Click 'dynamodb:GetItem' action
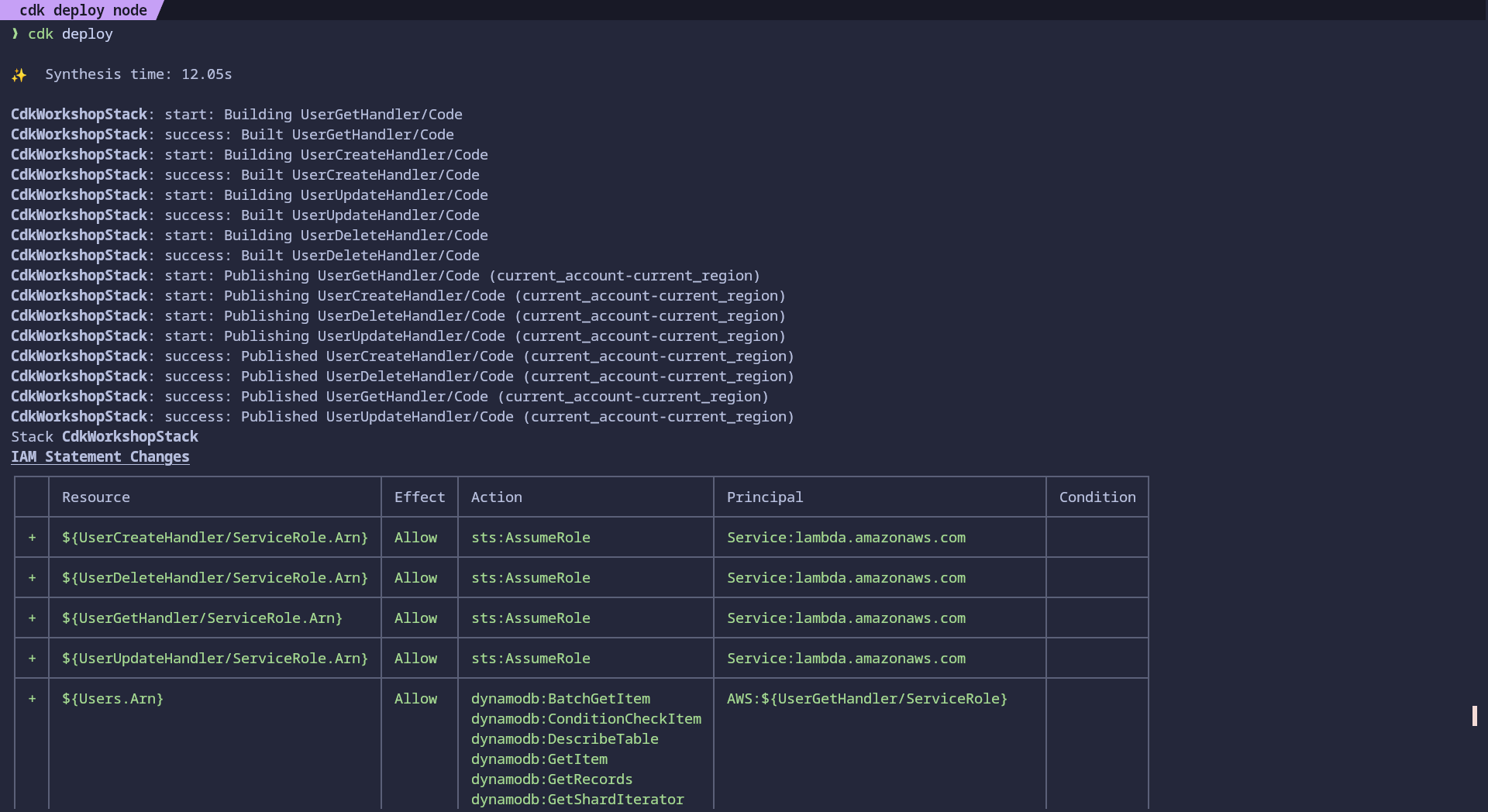Viewport: 1488px width, 812px height. coord(539,759)
